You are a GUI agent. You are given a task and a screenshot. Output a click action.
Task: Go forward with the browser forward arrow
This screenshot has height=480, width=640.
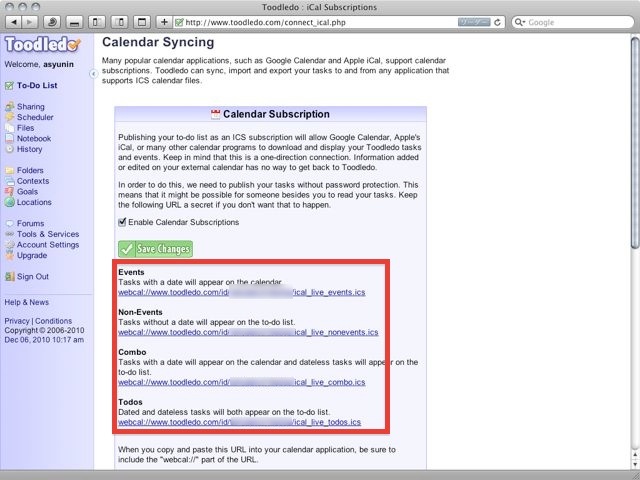click(x=29, y=22)
